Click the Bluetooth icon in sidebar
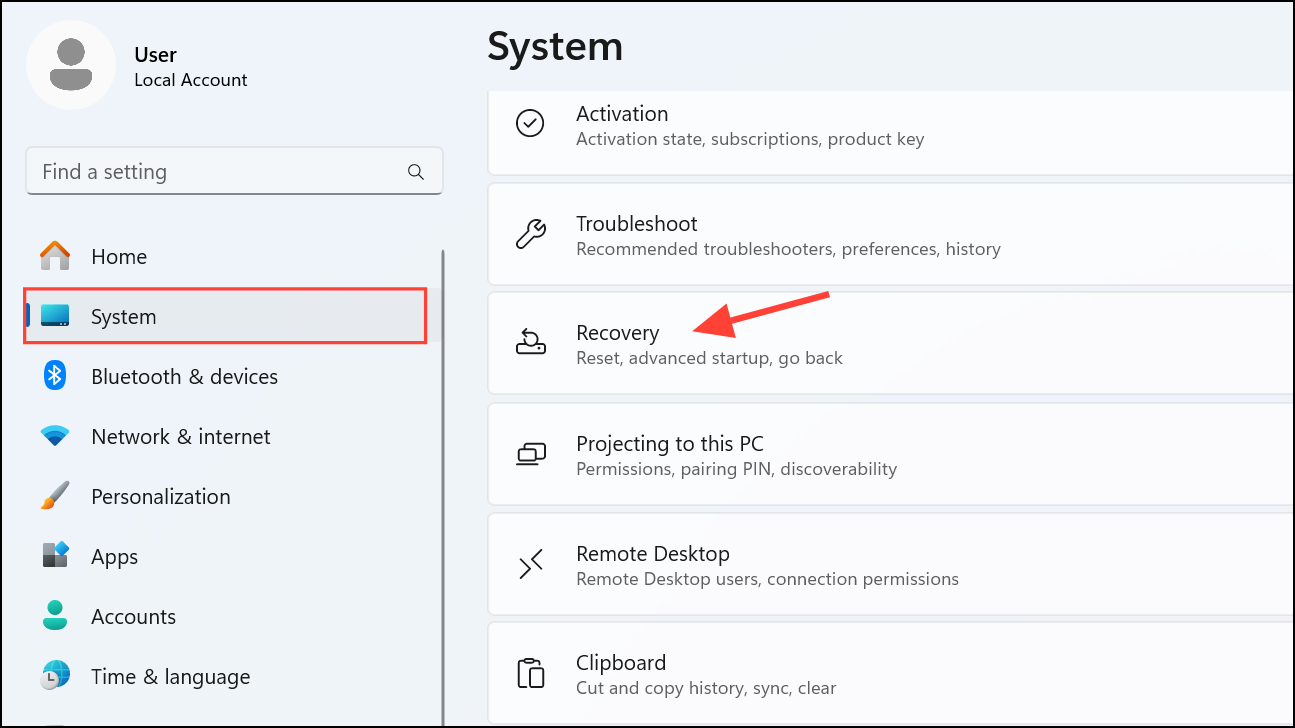1295x728 pixels. pyautogui.click(x=55, y=377)
